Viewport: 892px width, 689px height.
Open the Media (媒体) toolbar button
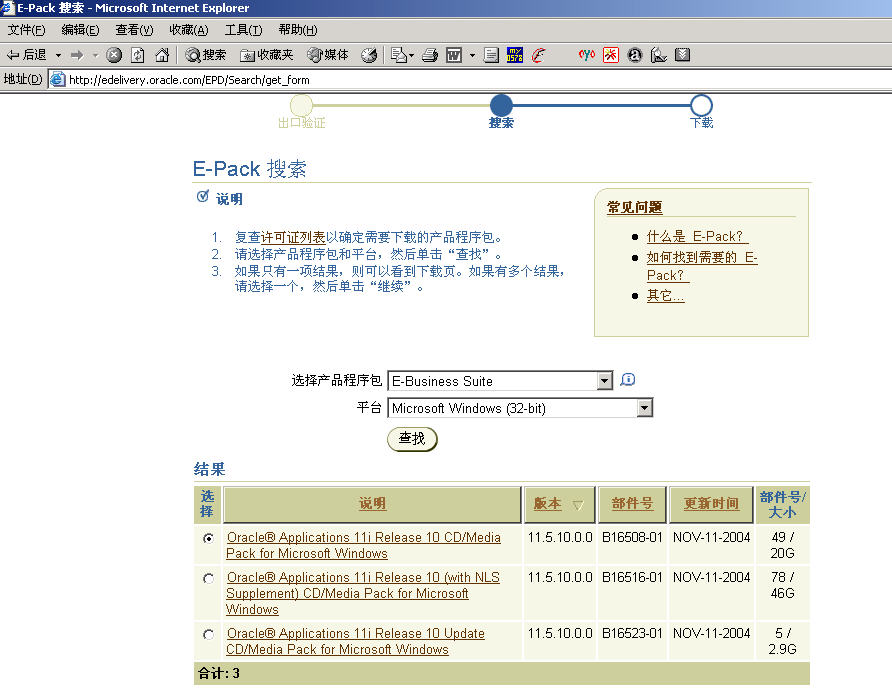328,55
